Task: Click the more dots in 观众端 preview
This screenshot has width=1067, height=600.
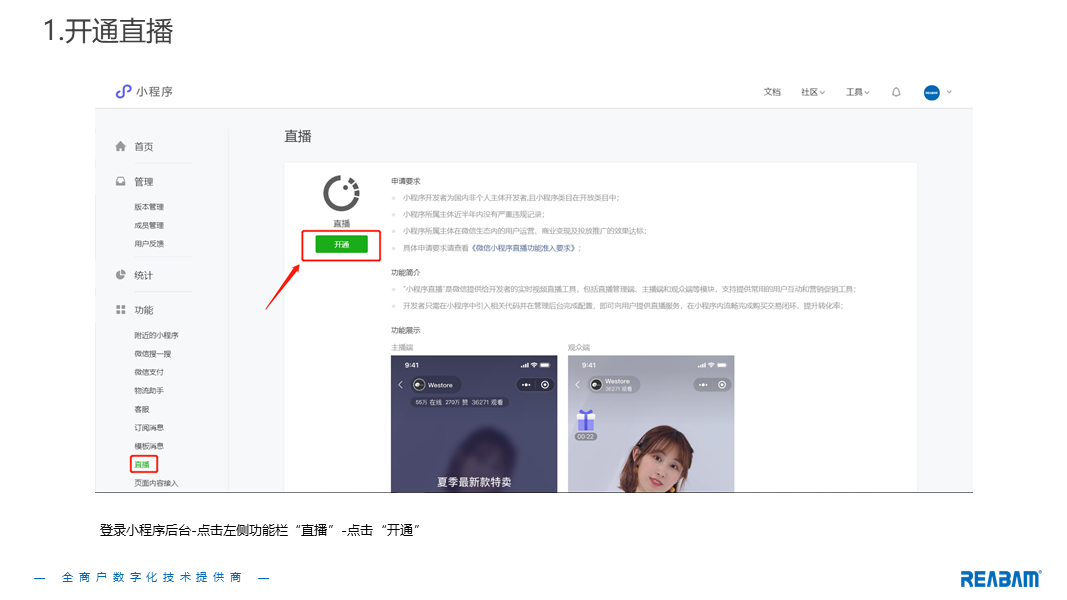Action: (703, 385)
